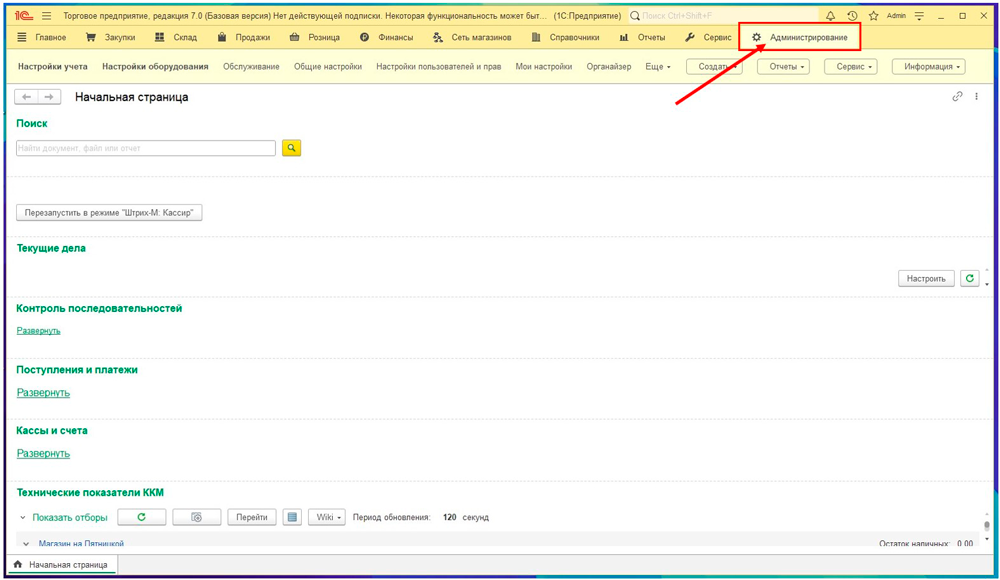Open notifications bell in title bar
The image size is (1000, 580).
tap(830, 16)
